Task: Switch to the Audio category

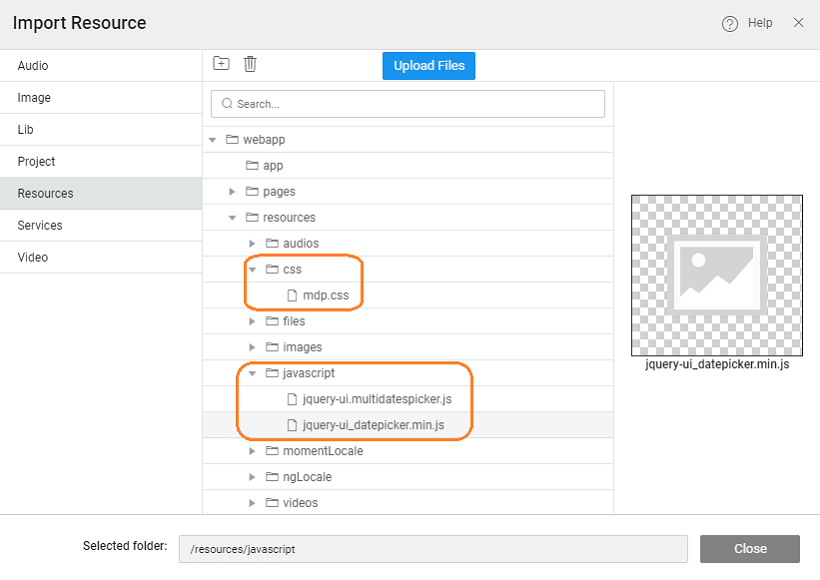Action: pyautogui.click(x=33, y=66)
